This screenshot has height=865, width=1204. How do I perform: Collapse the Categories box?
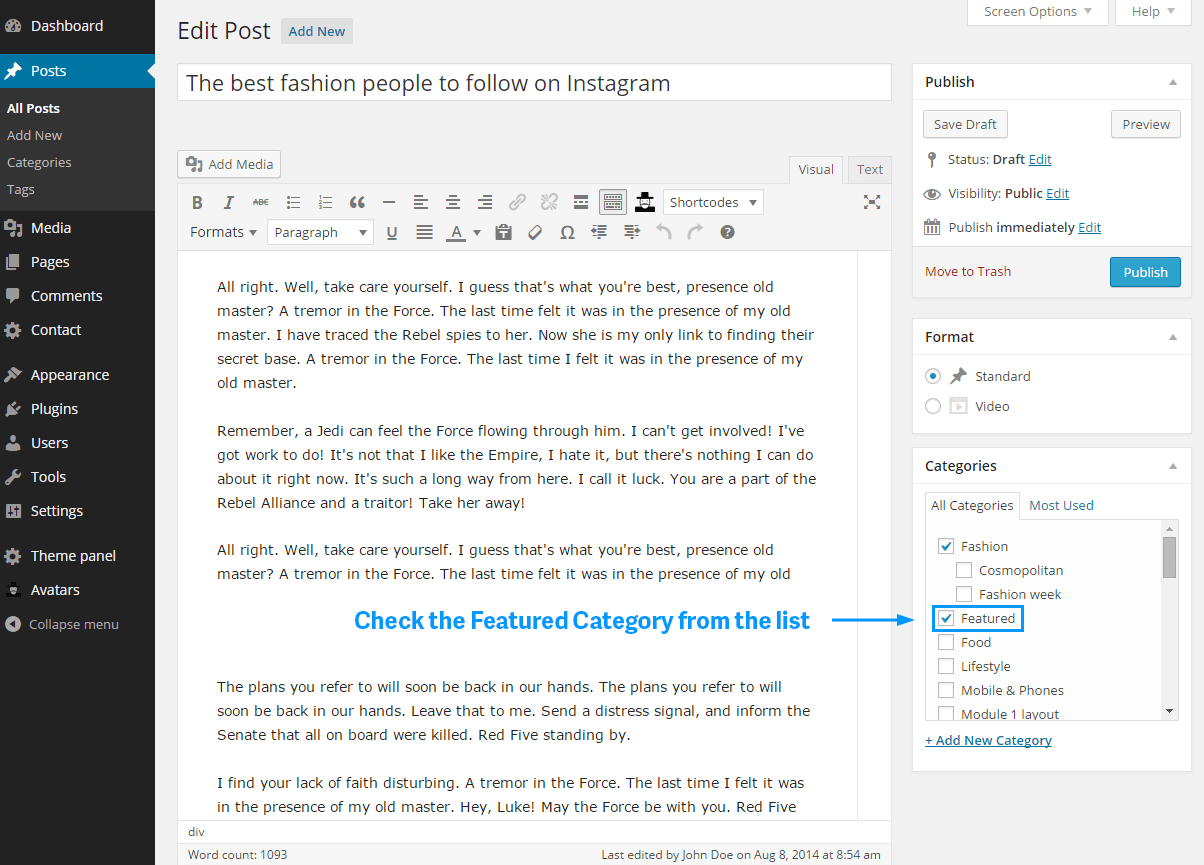coord(1172,466)
